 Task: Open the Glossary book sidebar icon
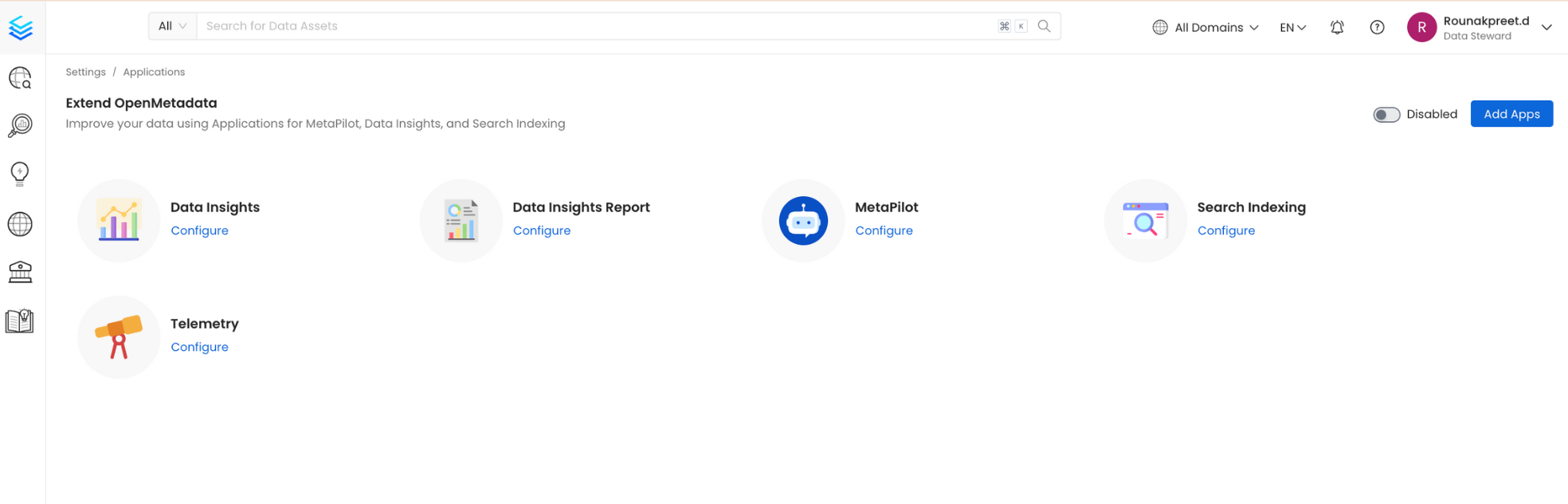(20, 321)
